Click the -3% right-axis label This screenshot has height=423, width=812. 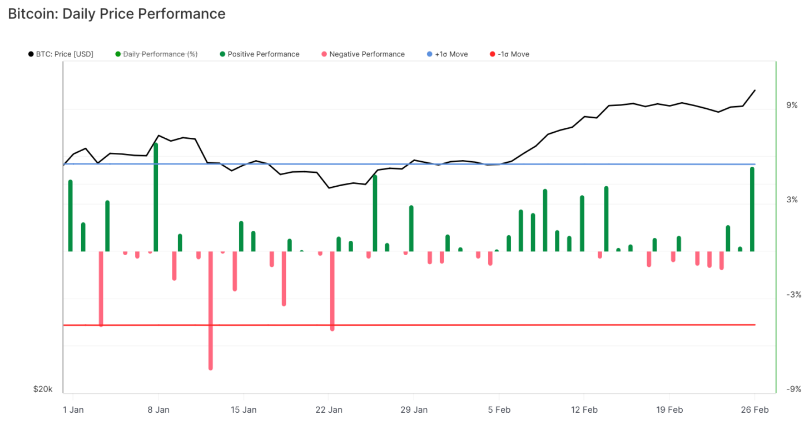coord(793,295)
